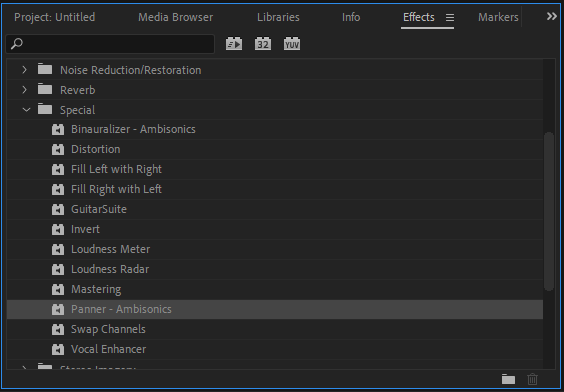This screenshot has height=392, width=564.
Task: Click the Invert effect icon
Action: 58,229
